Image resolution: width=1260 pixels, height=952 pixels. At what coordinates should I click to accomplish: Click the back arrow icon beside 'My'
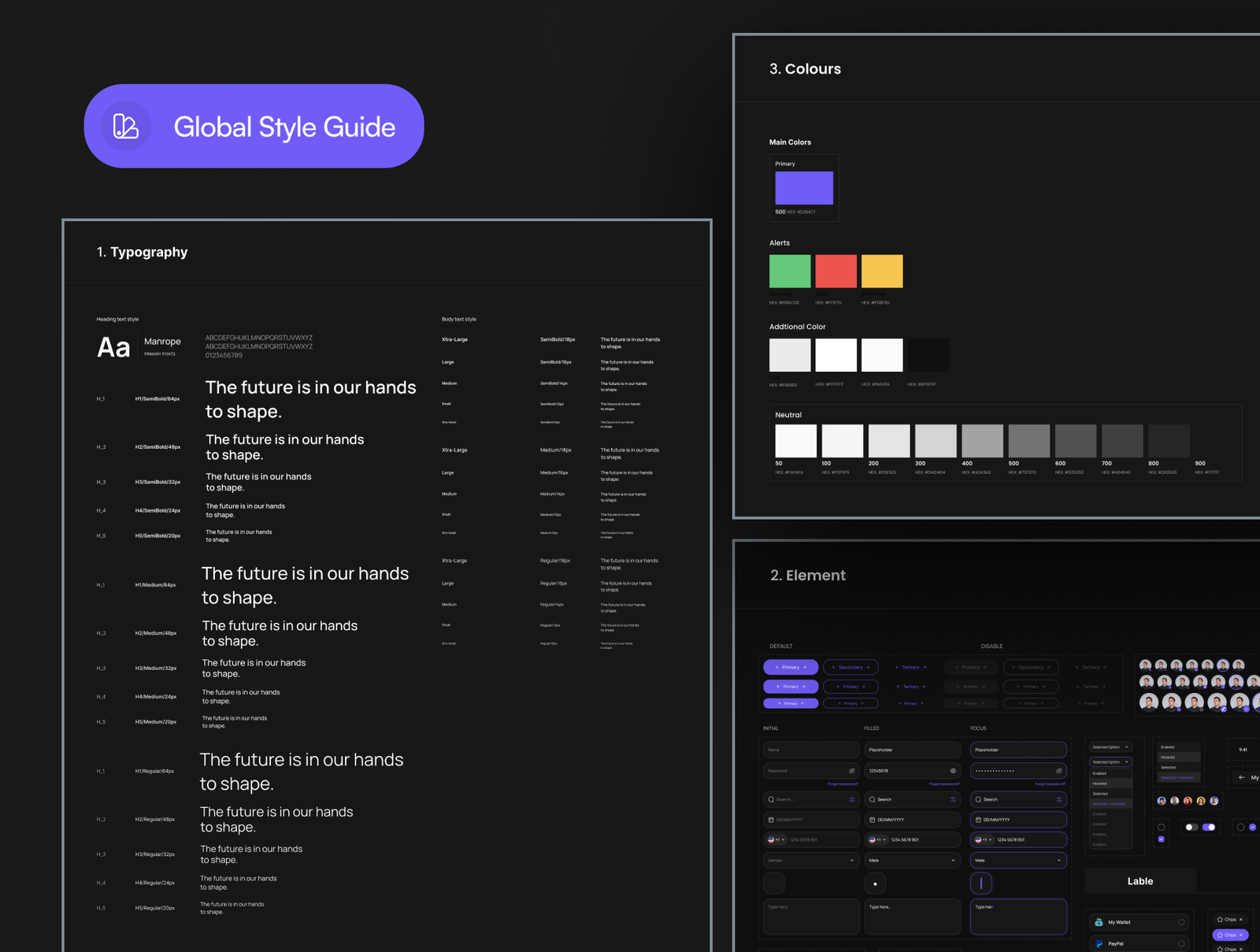(x=1242, y=777)
